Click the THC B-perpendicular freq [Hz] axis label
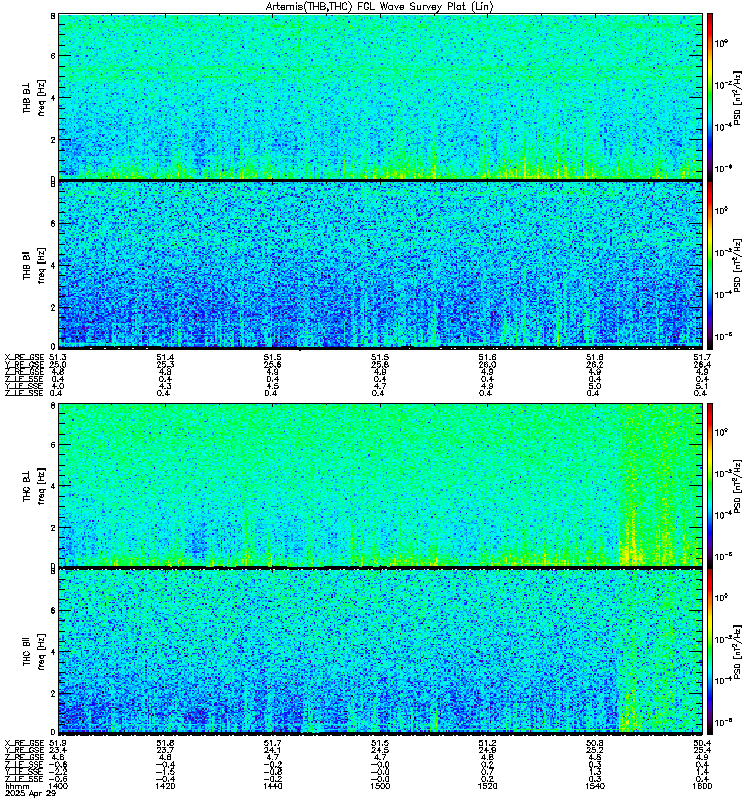Viewport: 750px width, 800px height. point(41,486)
